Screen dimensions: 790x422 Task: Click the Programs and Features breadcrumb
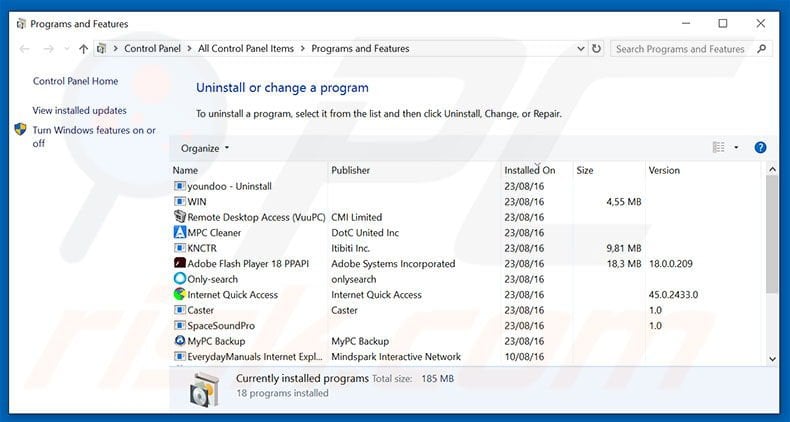pos(360,49)
